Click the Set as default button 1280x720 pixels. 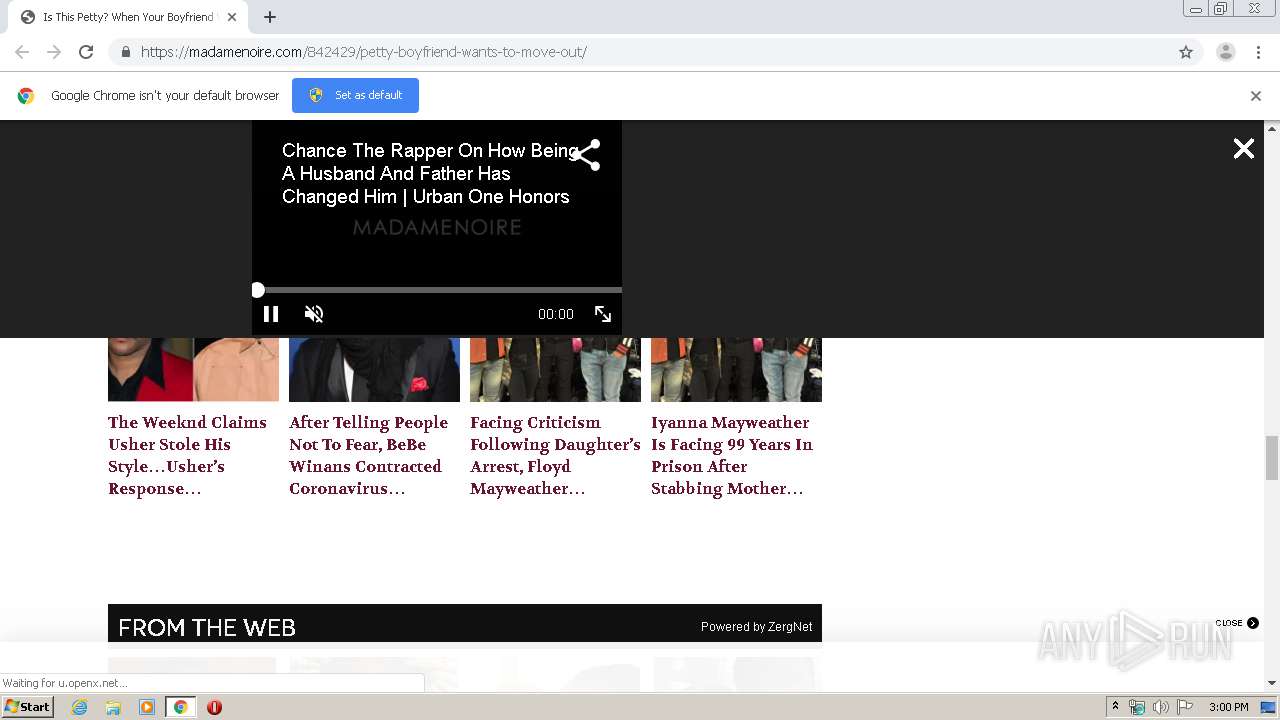pyautogui.click(x=355, y=95)
